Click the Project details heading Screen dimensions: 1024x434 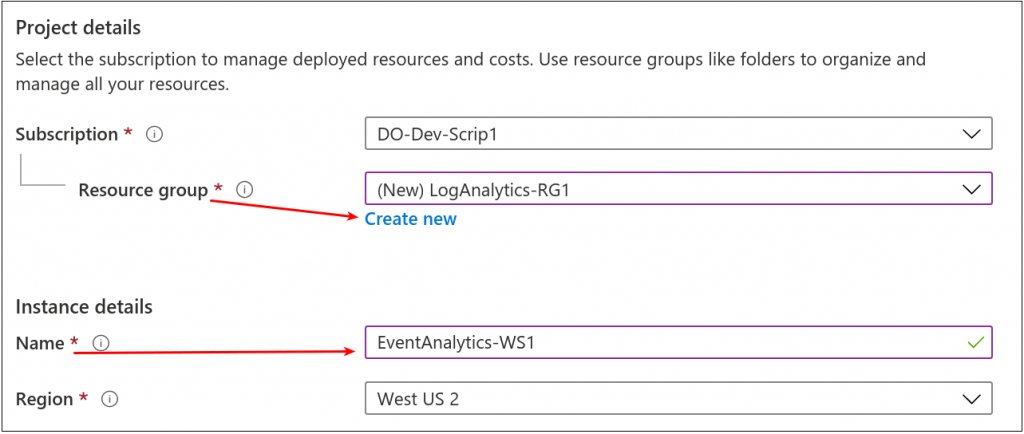click(78, 27)
